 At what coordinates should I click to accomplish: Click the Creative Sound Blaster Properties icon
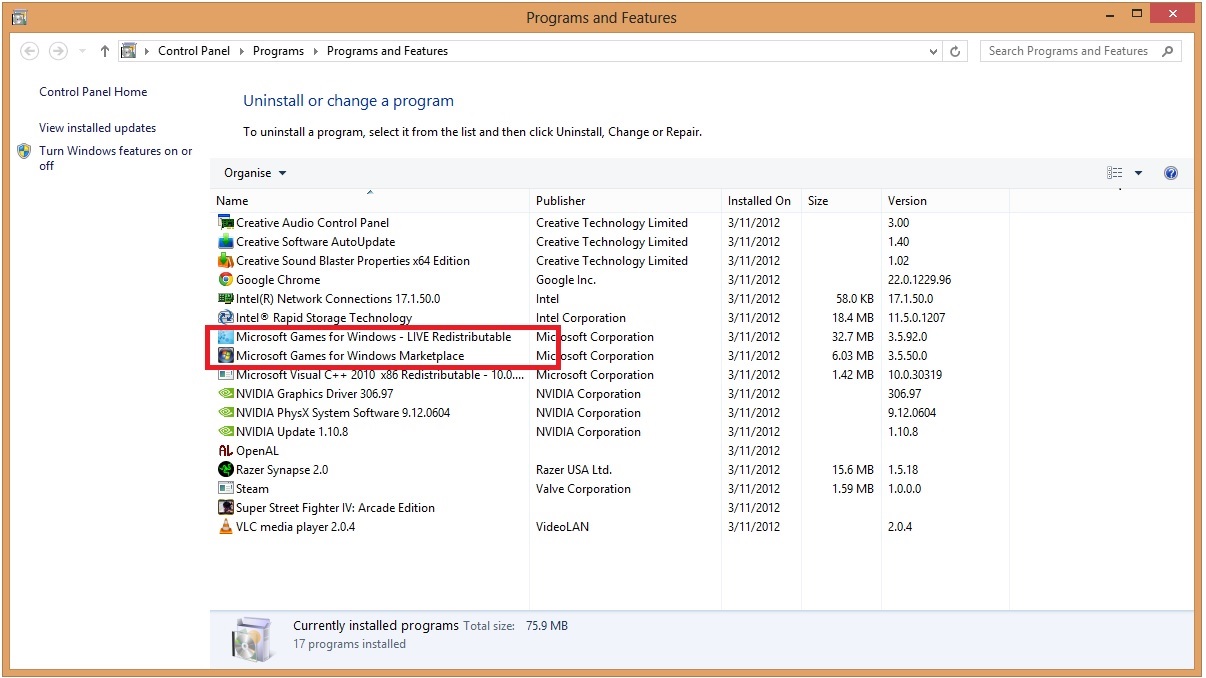tap(225, 261)
